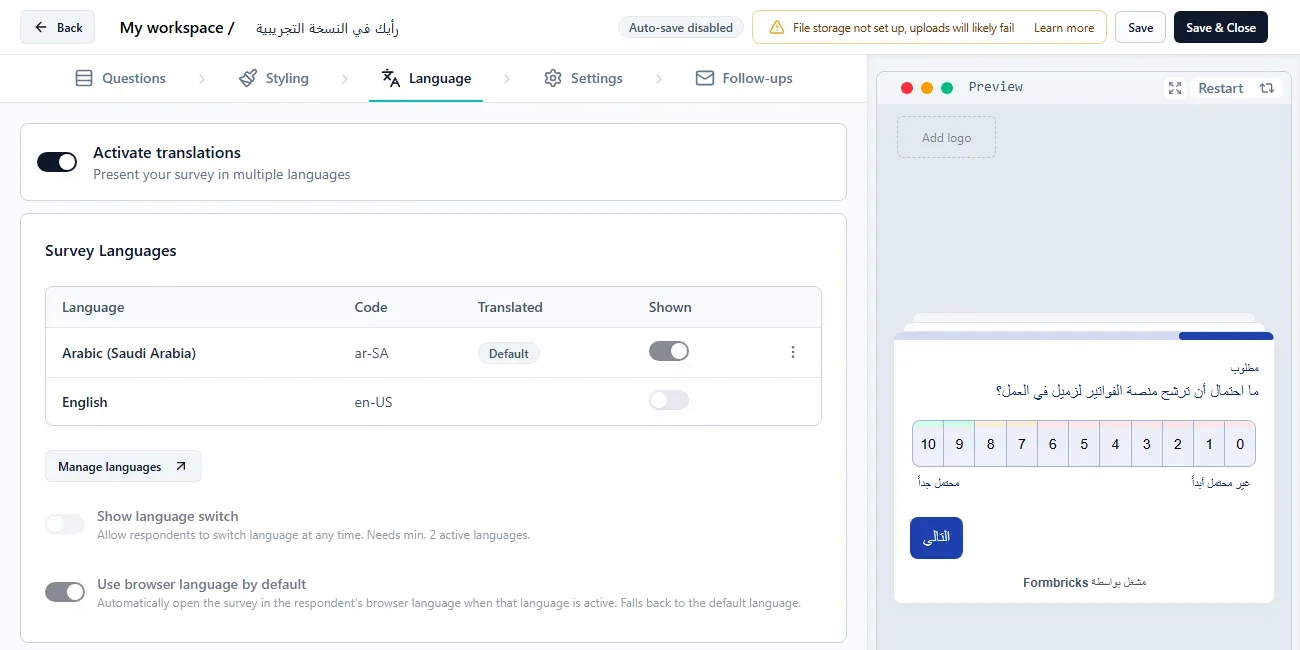The height and width of the screenshot is (650, 1300).
Task: Open the Follow-ups tab
Action: point(744,78)
